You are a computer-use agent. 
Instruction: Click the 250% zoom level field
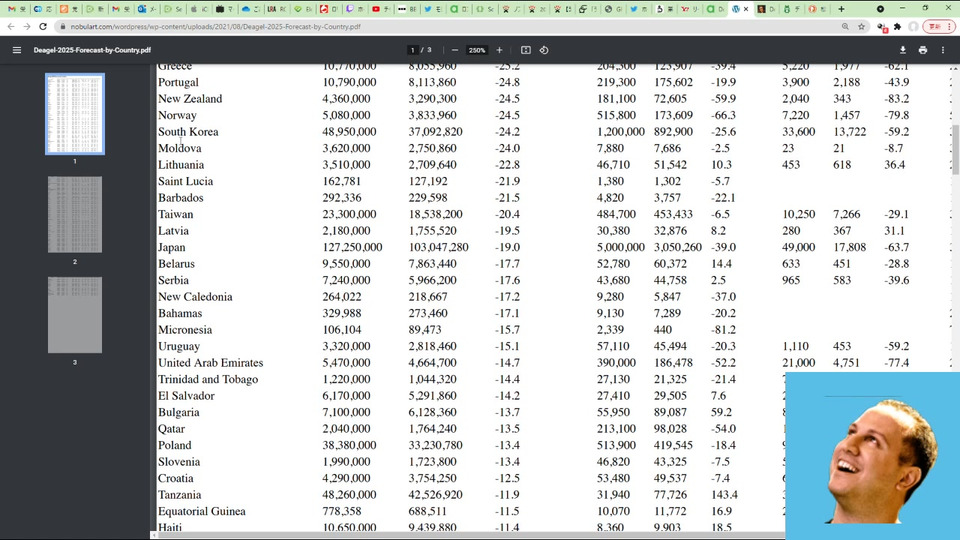pos(477,50)
